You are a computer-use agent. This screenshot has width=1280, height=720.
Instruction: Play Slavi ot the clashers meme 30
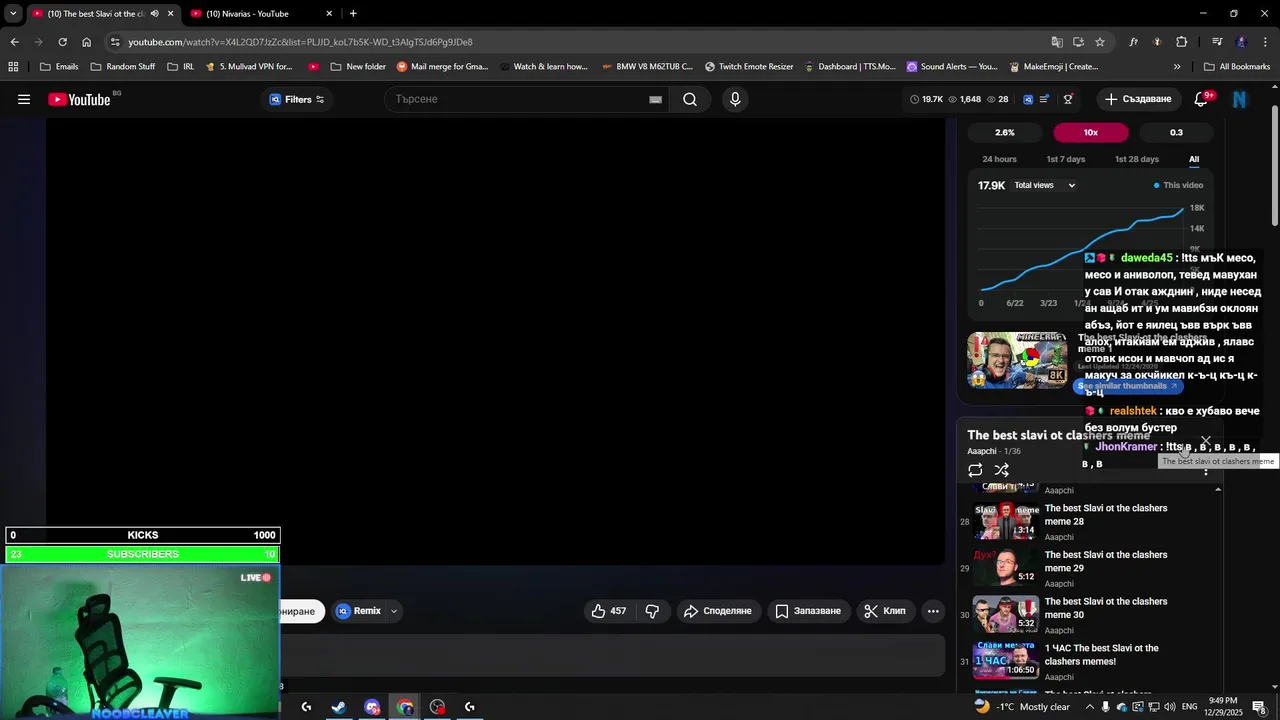pos(1006,614)
